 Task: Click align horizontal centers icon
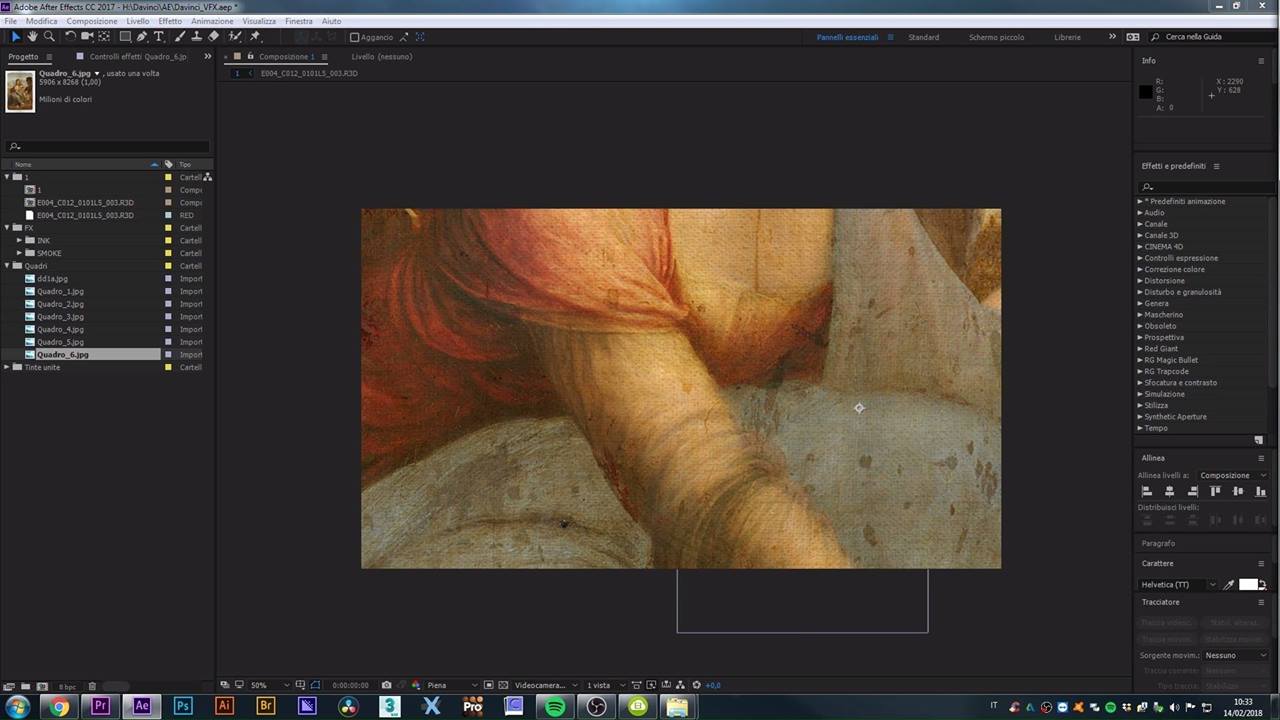coord(1170,491)
